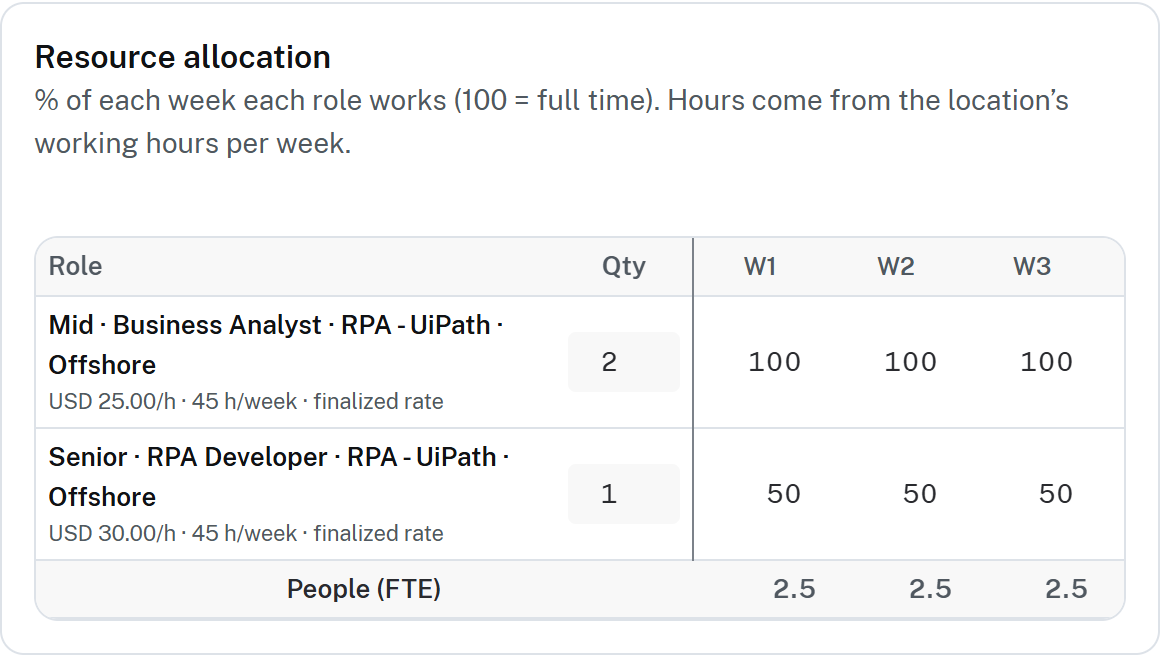Viewport: 1160px width, 656px height.
Task: Select Senior RPA Developer role name
Action: pyautogui.click(x=279, y=477)
